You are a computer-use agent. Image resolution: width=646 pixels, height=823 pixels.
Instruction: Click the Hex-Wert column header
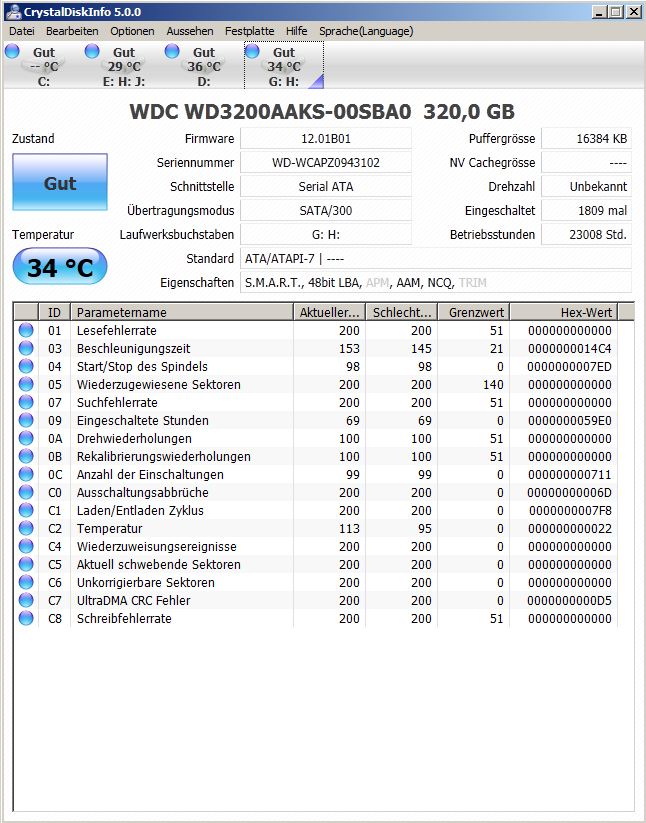564,312
